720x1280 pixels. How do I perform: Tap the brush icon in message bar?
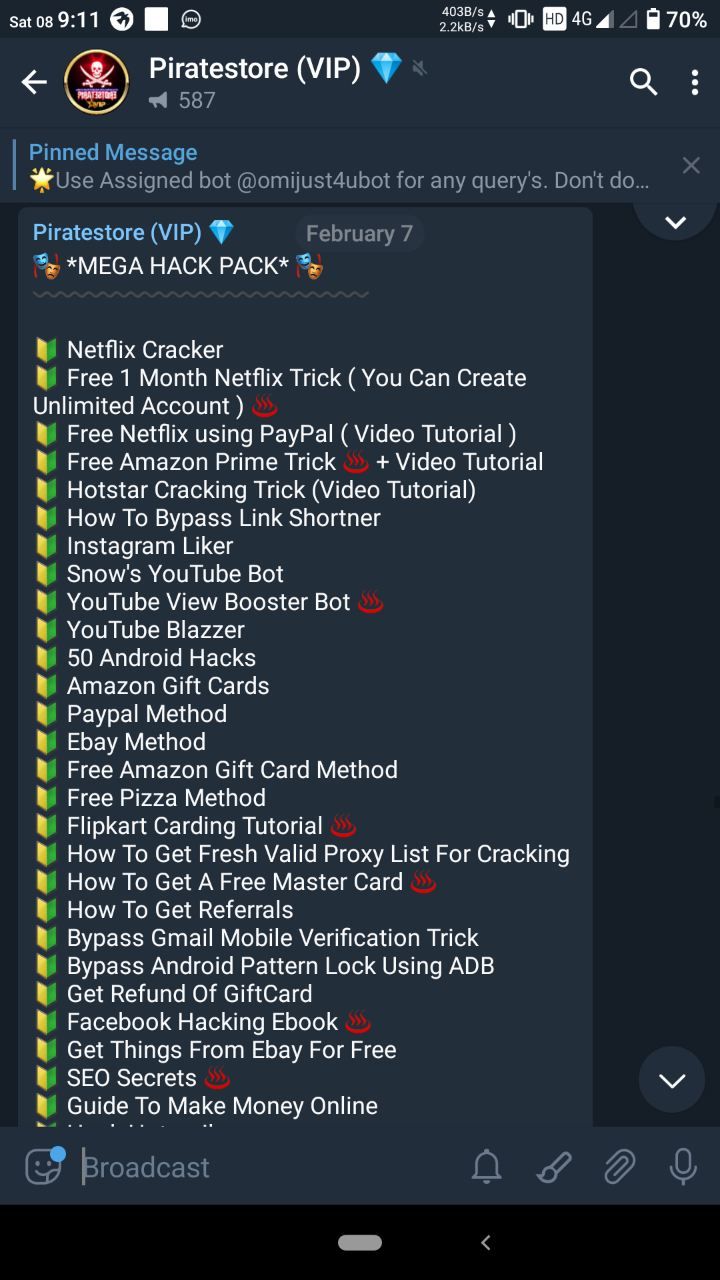pyautogui.click(x=553, y=1167)
